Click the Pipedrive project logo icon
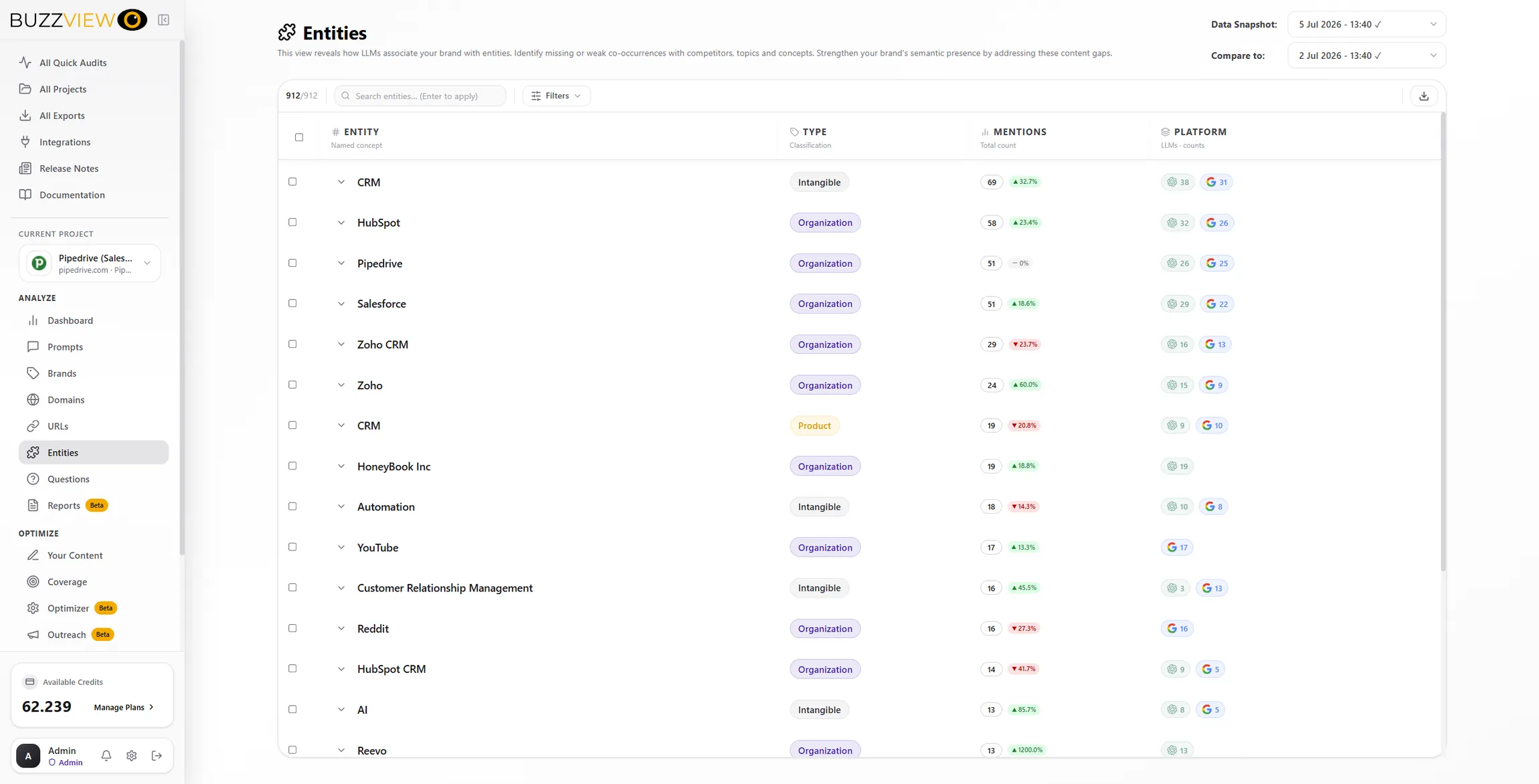 (x=39, y=263)
